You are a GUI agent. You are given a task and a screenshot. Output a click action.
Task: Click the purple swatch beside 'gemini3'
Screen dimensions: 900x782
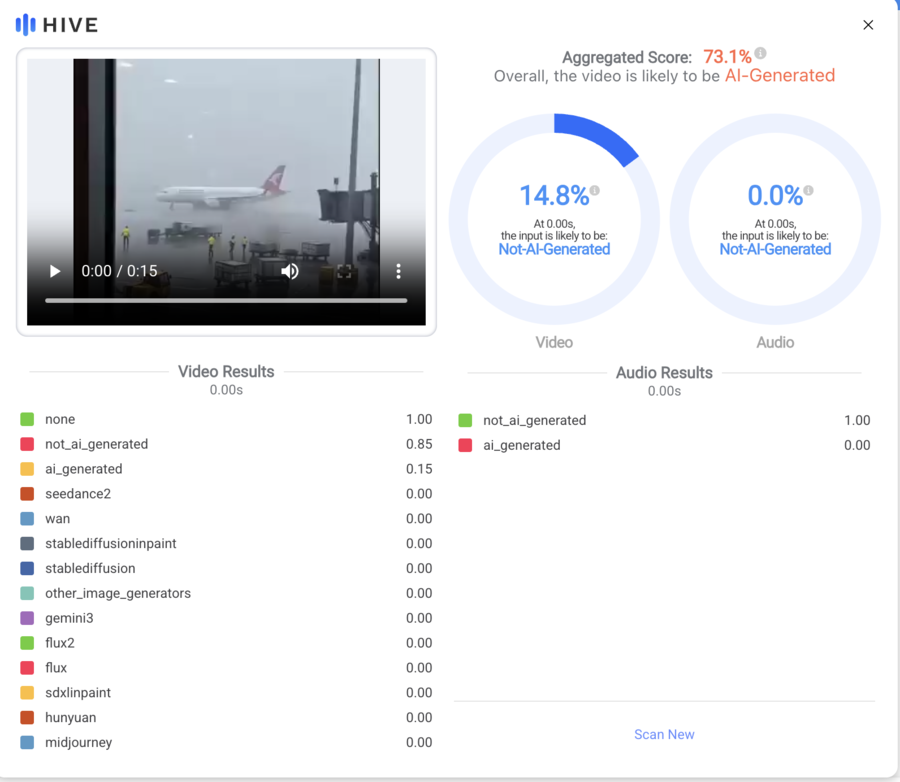(x=27, y=618)
